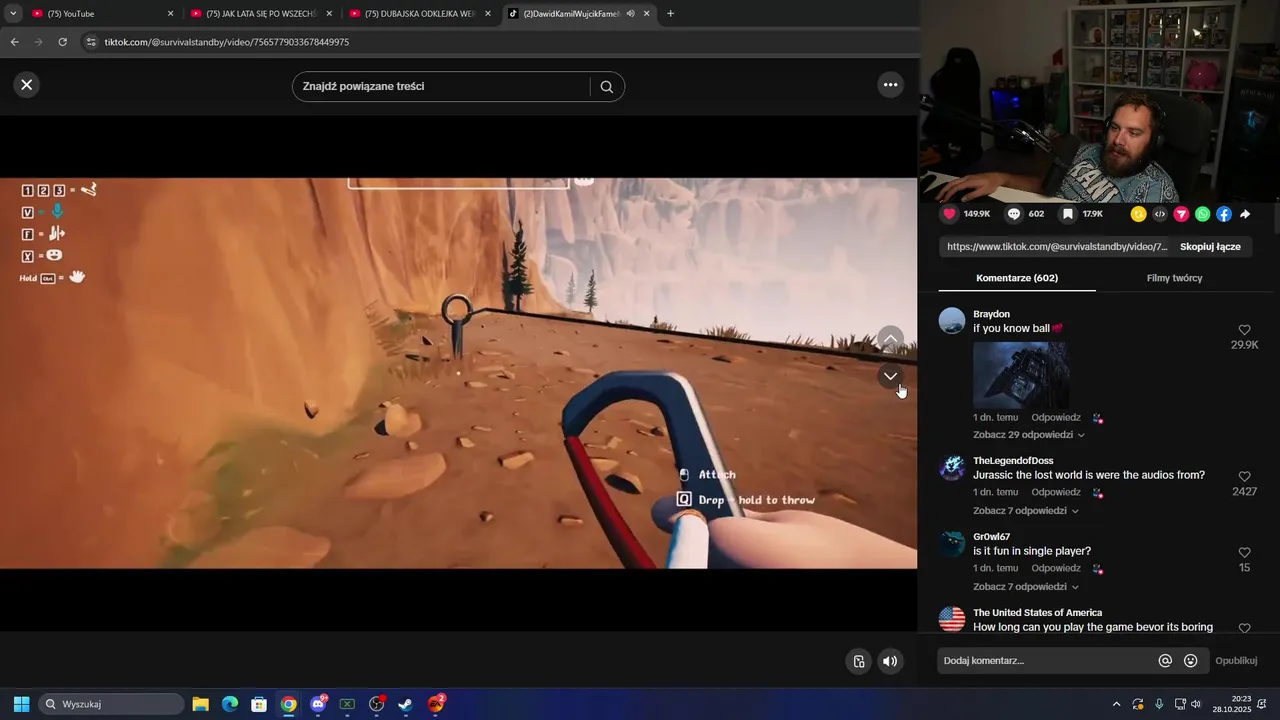Toggle the auto-scroll icon beside speaker
This screenshot has width=1280, height=720.
tap(858, 661)
